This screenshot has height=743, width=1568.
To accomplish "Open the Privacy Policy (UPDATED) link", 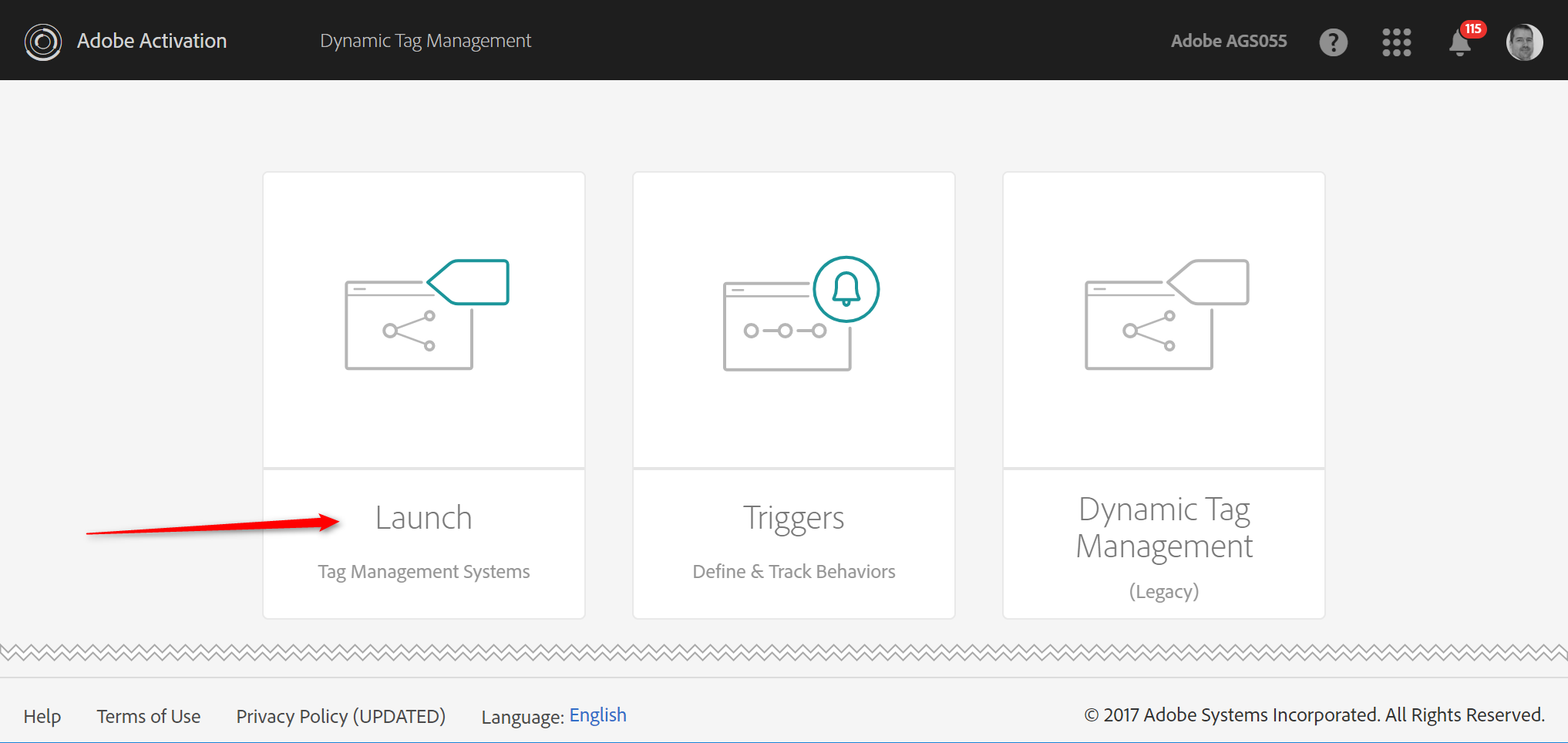I will (x=341, y=716).
